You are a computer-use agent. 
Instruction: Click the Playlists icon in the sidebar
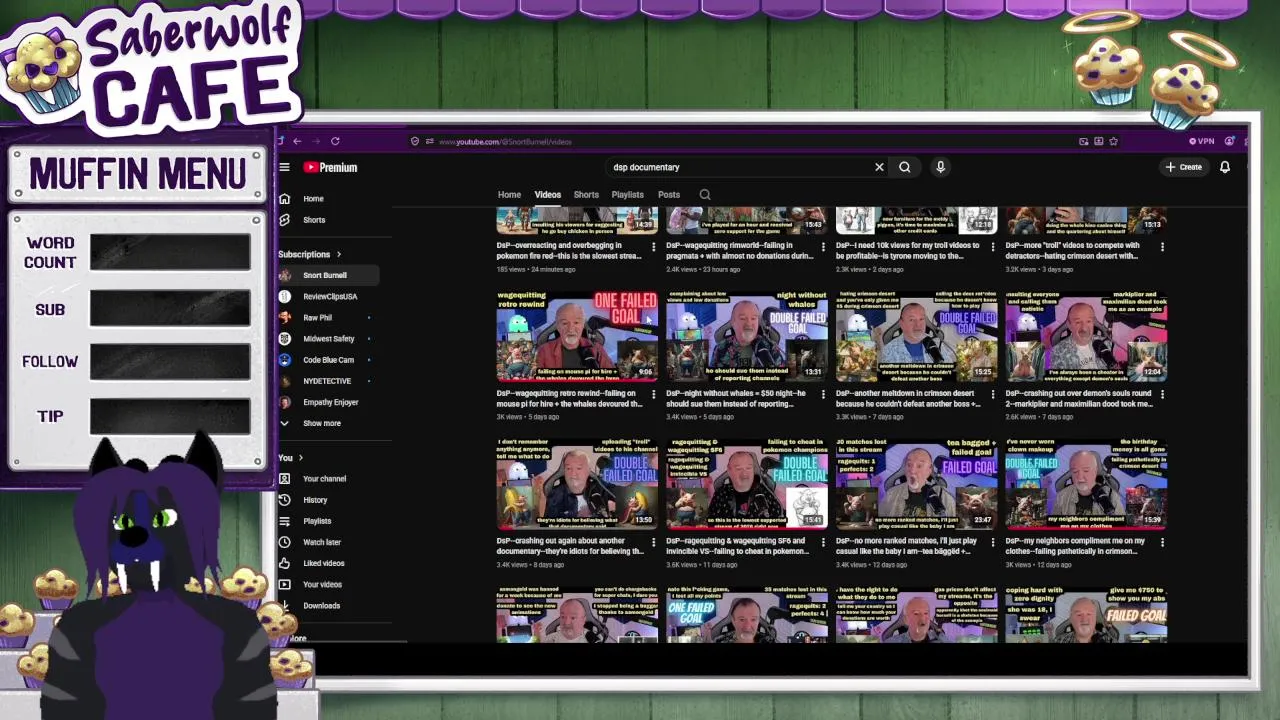(x=285, y=521)
